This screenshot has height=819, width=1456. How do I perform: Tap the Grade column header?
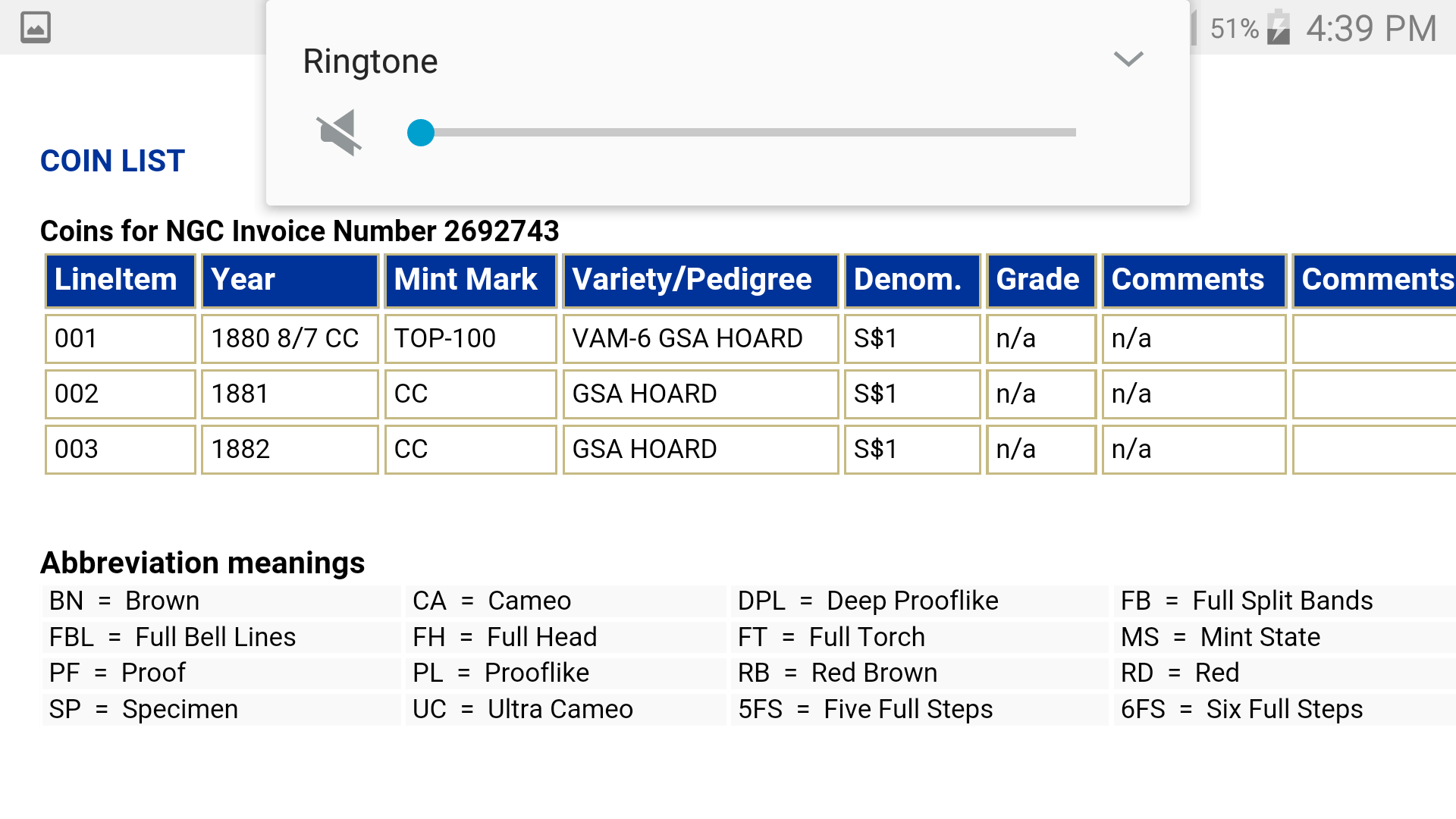(1040, 280)
